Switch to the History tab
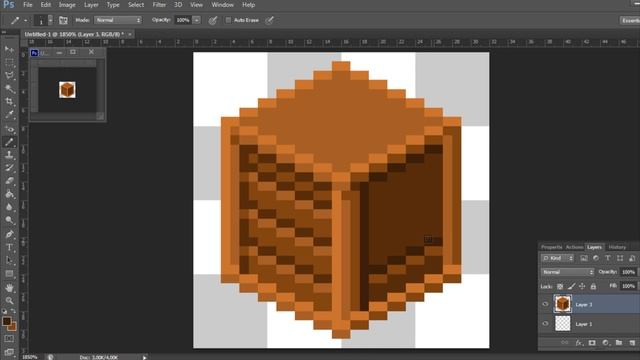This screenshot has height=360, width=640. click(617, 247)
